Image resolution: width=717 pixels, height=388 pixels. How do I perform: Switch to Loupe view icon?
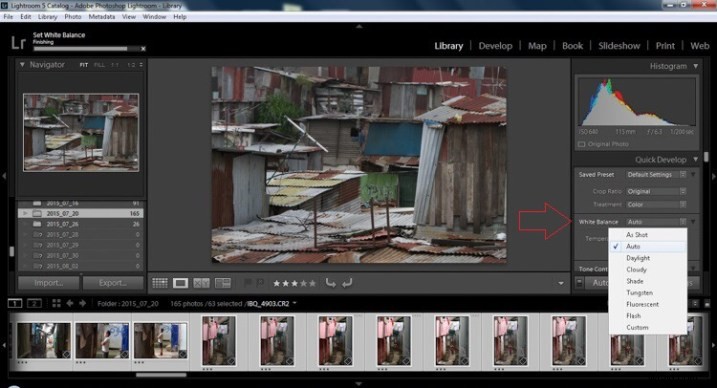(x=180, y=283)
